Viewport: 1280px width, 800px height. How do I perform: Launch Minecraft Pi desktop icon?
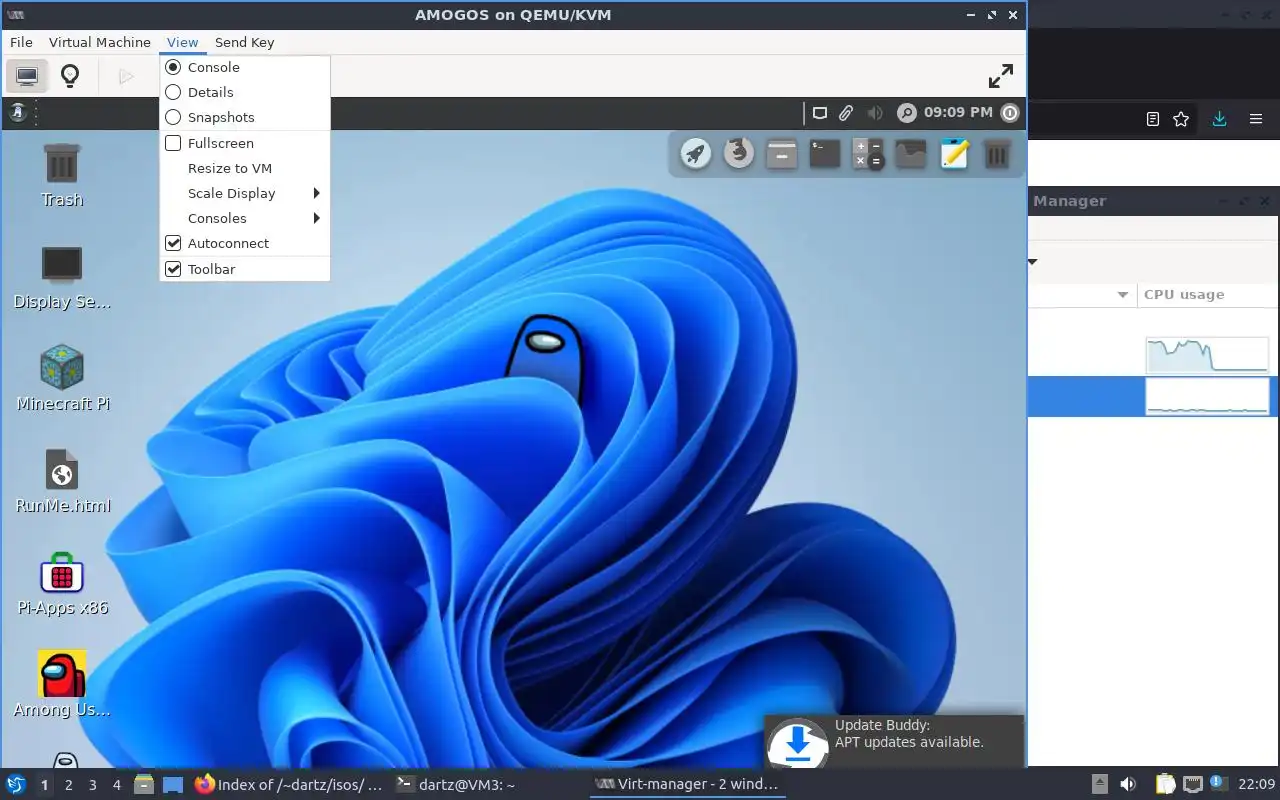(62, 378)
